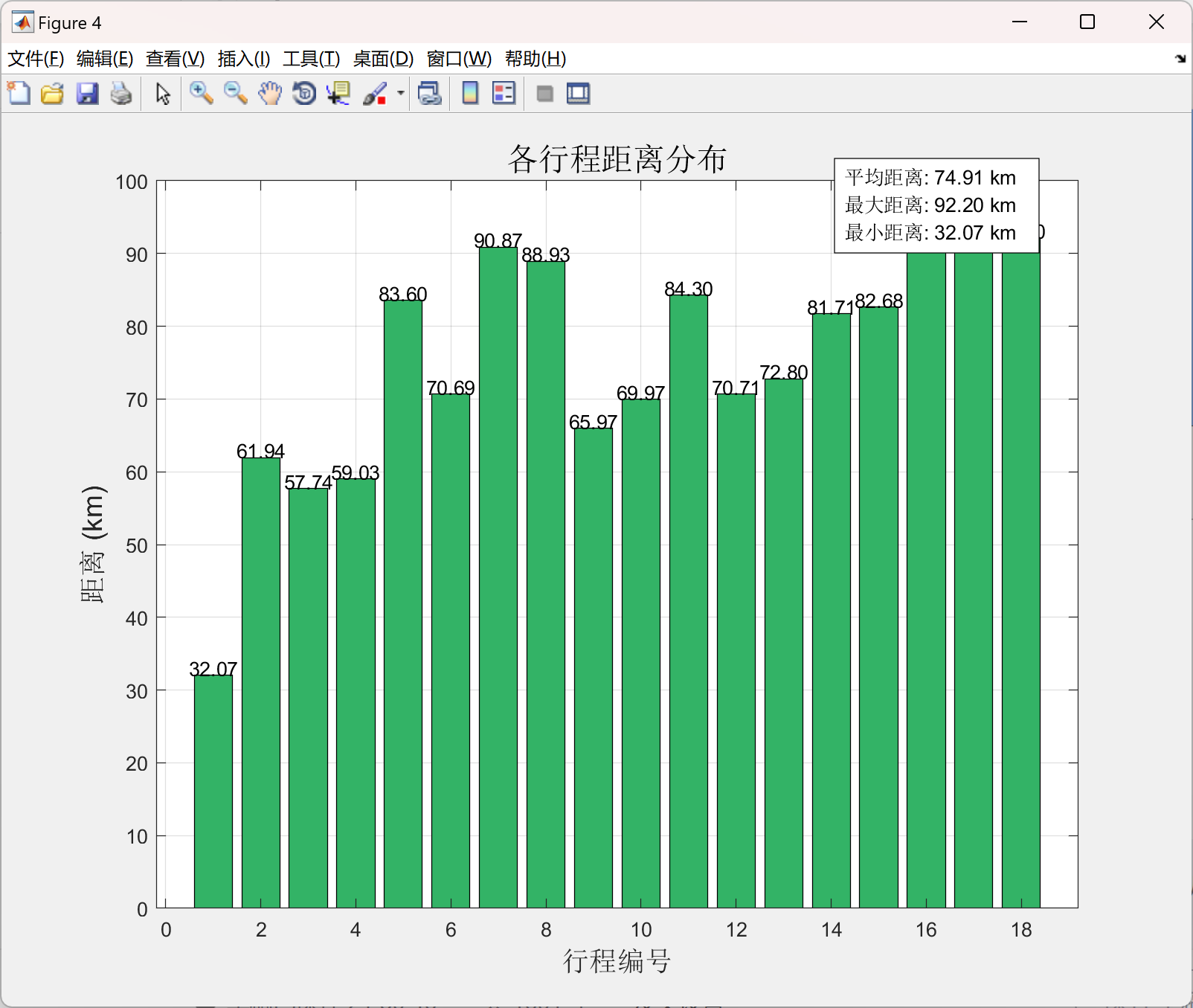Toggle the Brush data tool
This screenshot has width=1193, height=1008.
375,94
